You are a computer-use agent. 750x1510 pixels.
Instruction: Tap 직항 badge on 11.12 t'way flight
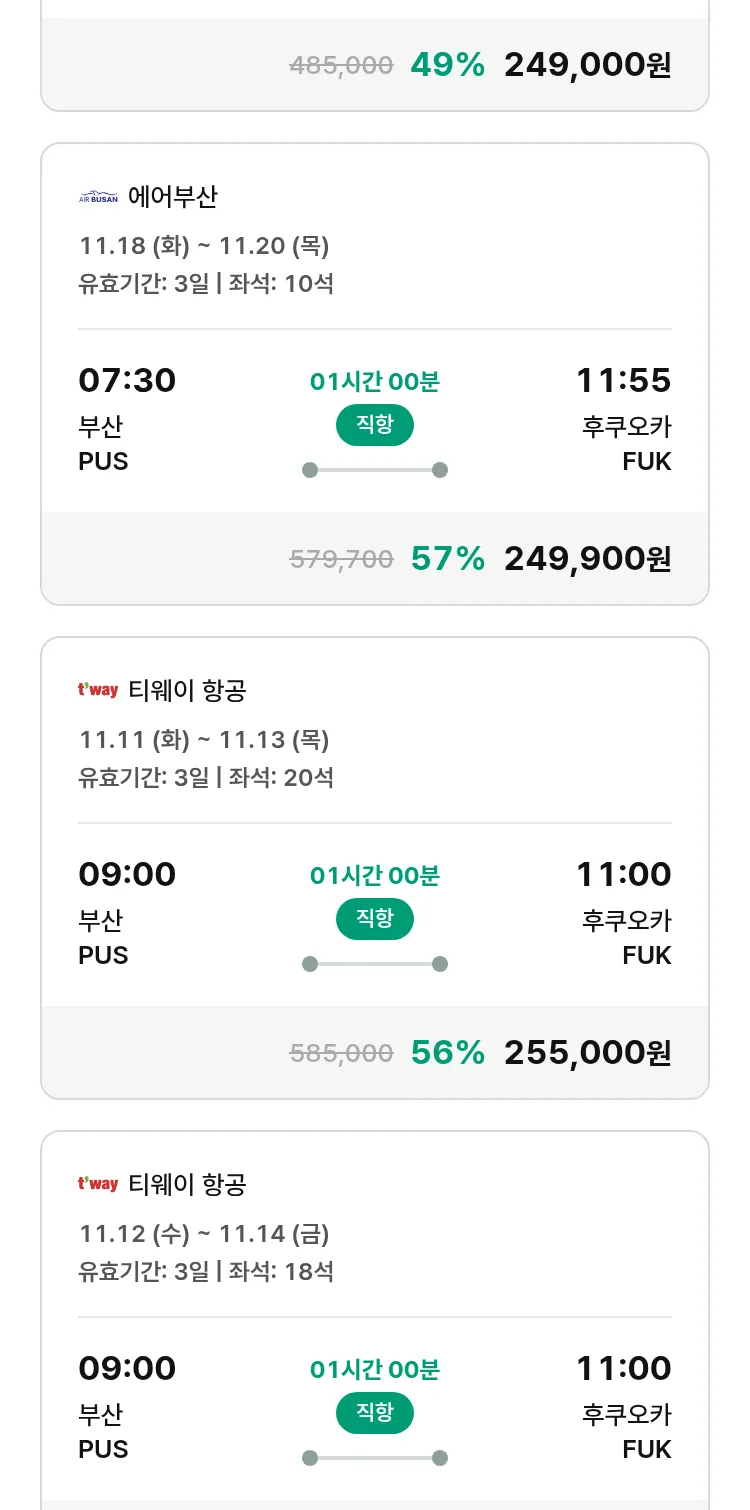coord(375,1413)
